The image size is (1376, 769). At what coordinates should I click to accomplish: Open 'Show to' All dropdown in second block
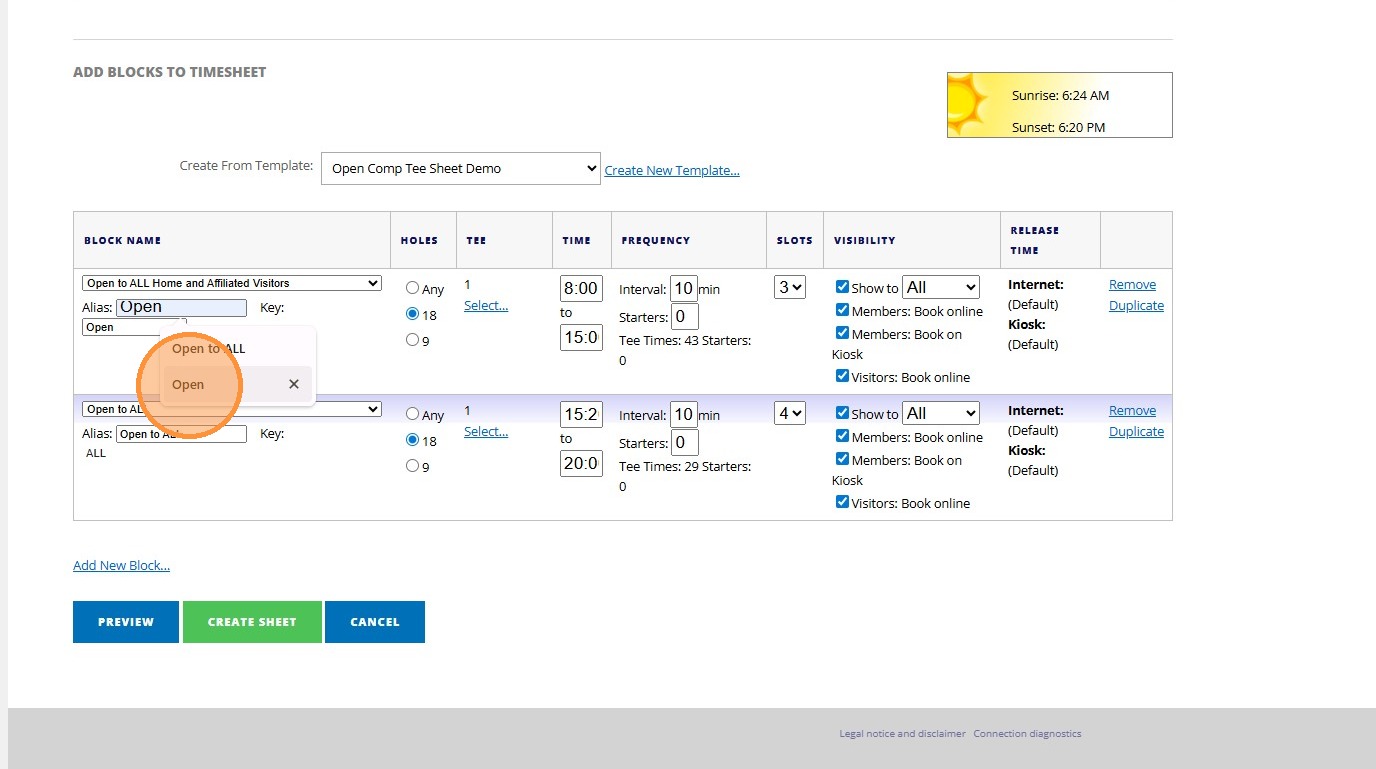tap(940, 413)
